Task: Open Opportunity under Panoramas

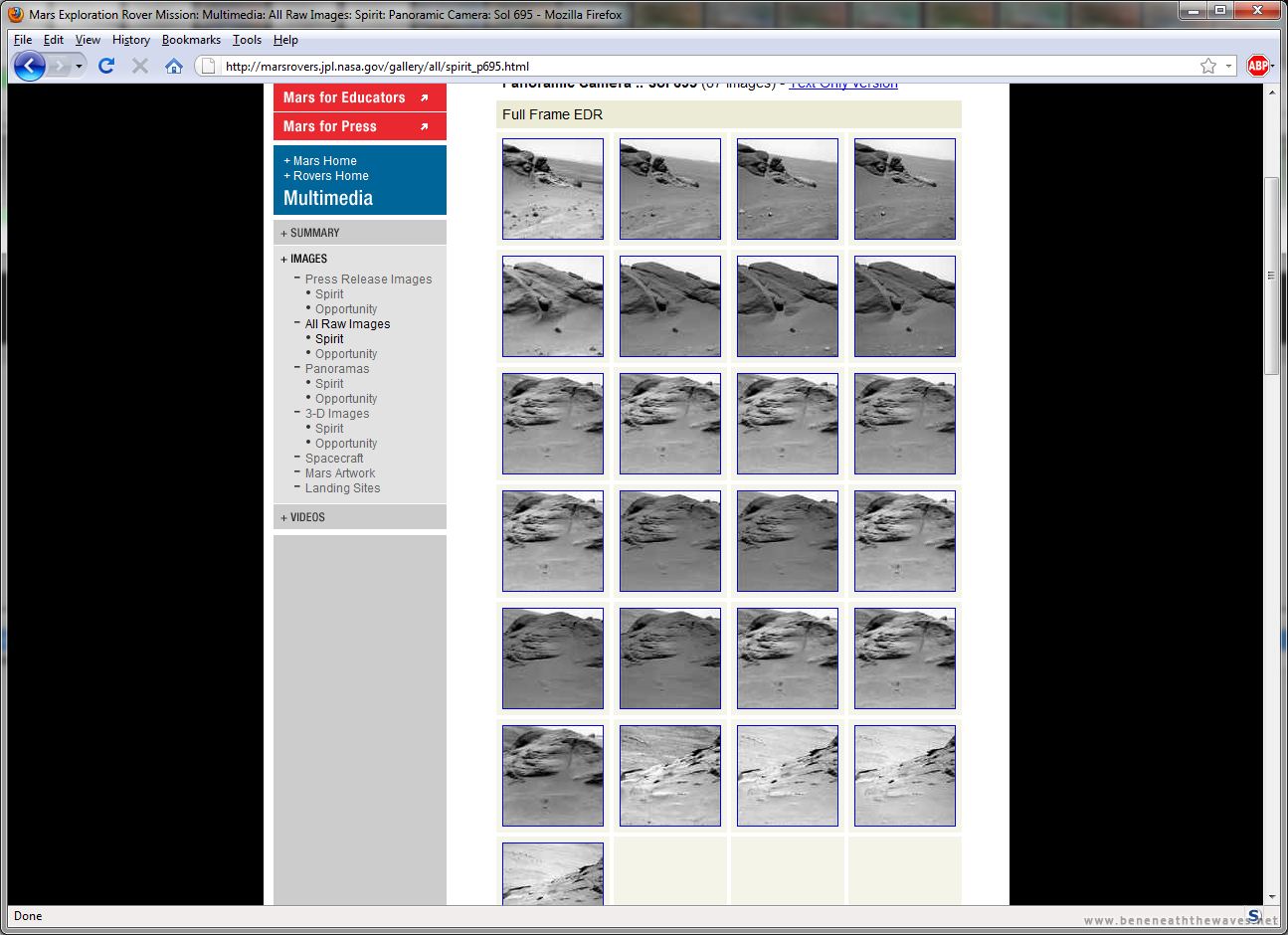Action: [346, 399]
